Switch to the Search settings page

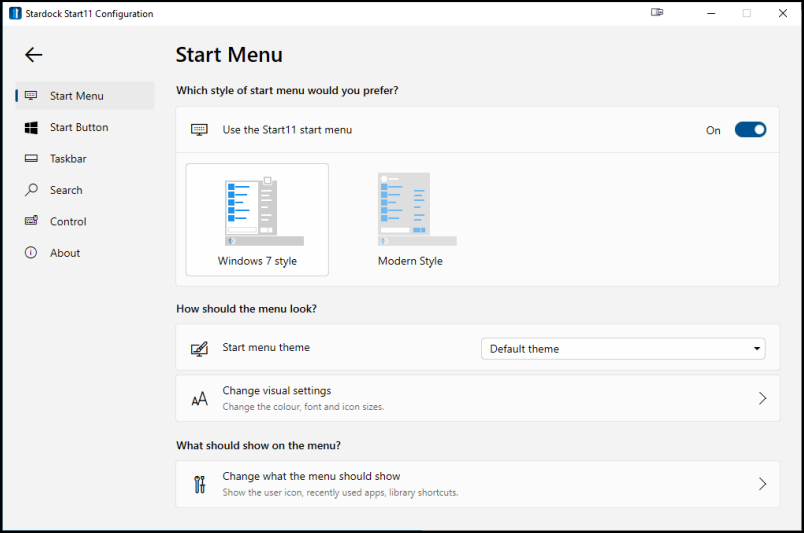[85, 190]
